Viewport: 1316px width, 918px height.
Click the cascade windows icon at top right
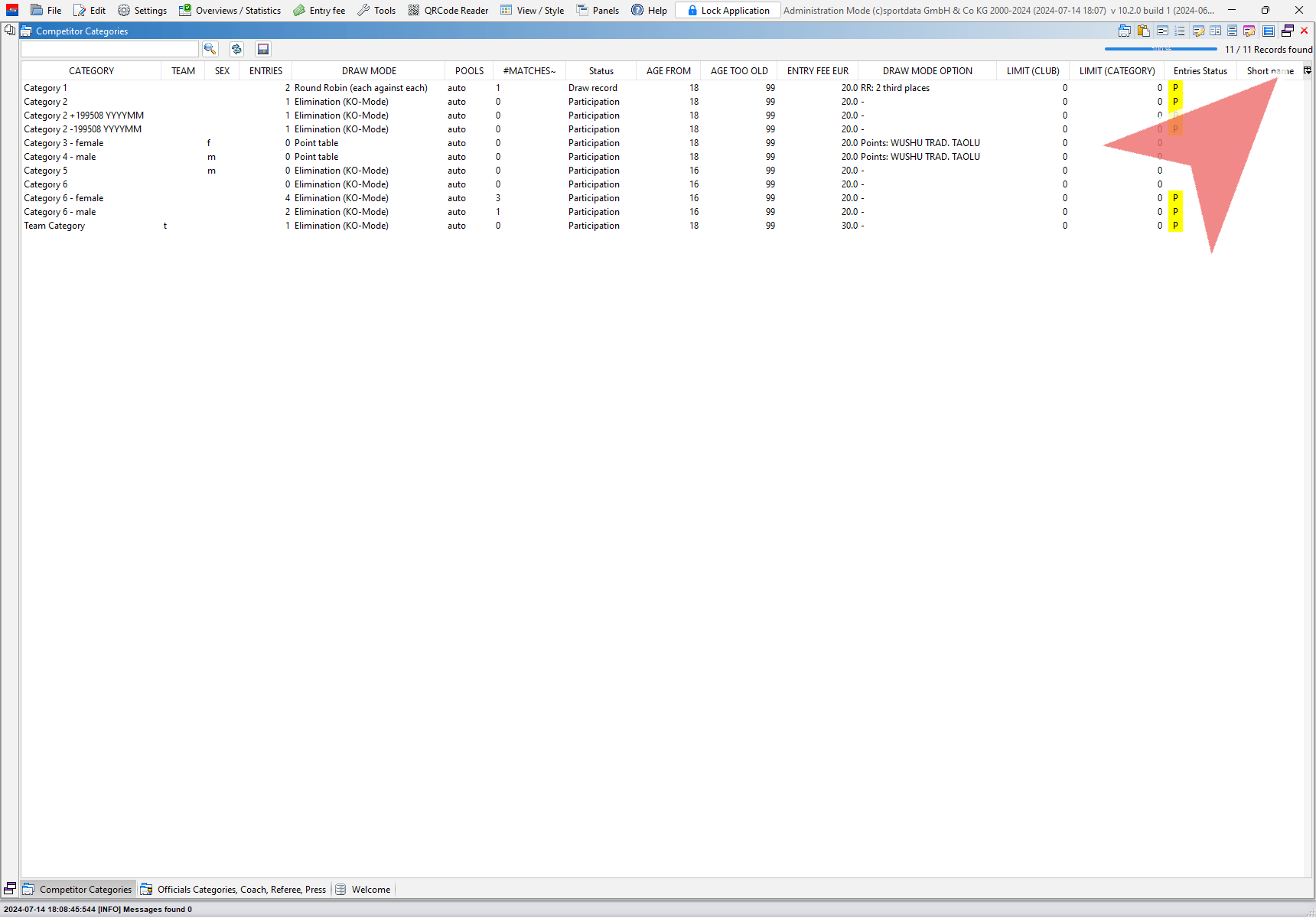(1288, 31)
